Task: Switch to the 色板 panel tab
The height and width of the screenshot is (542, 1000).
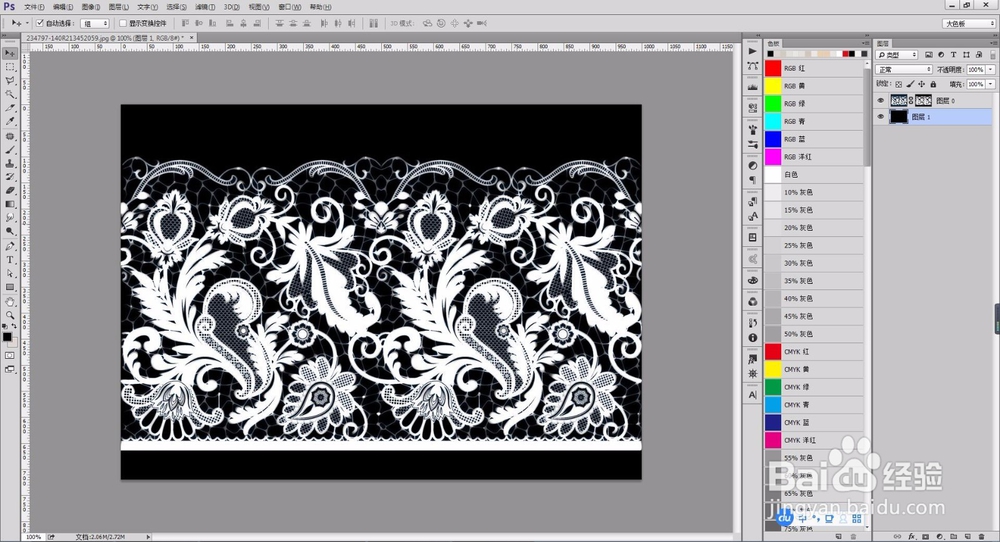Action: 774,43
